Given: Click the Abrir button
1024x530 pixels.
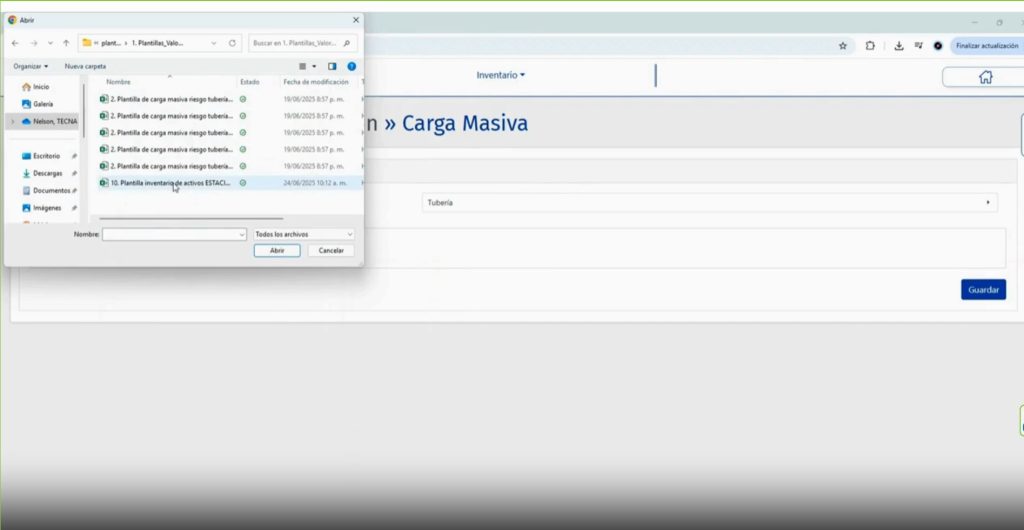Looking at the screenshot, I should [x=277, y=250].
